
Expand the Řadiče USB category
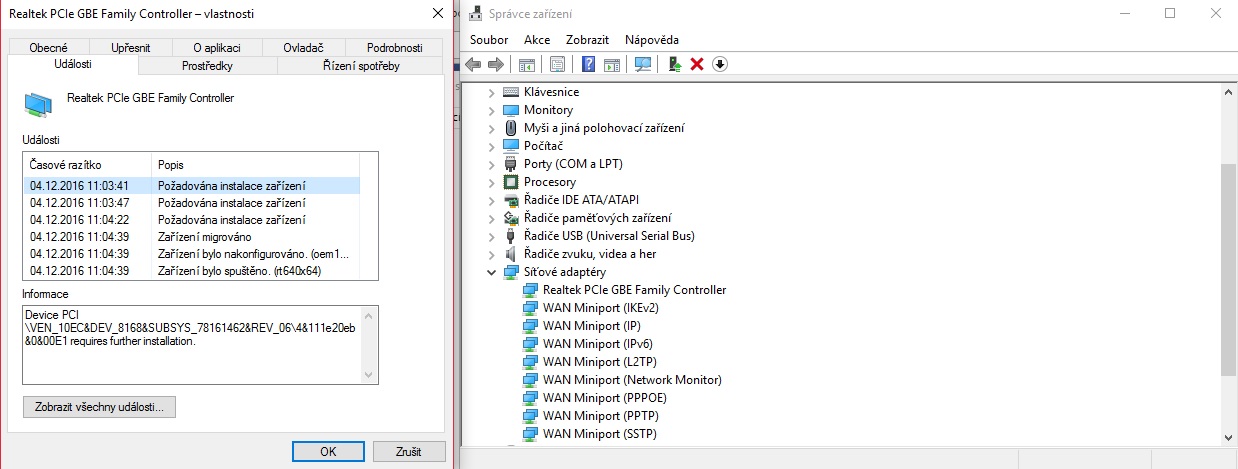click(x=492, y=236)
